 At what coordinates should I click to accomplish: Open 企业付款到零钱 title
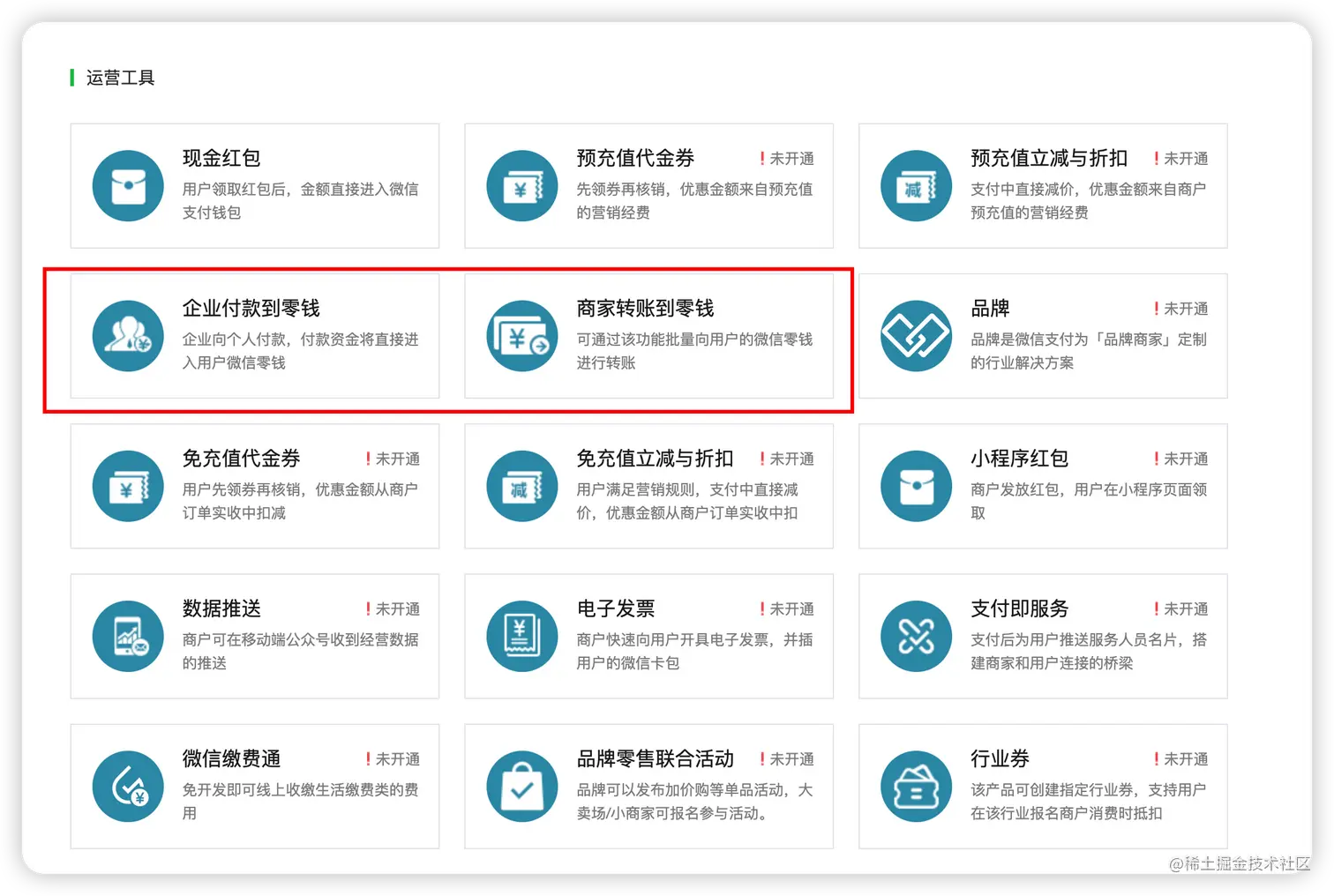(x=251, y=308)
